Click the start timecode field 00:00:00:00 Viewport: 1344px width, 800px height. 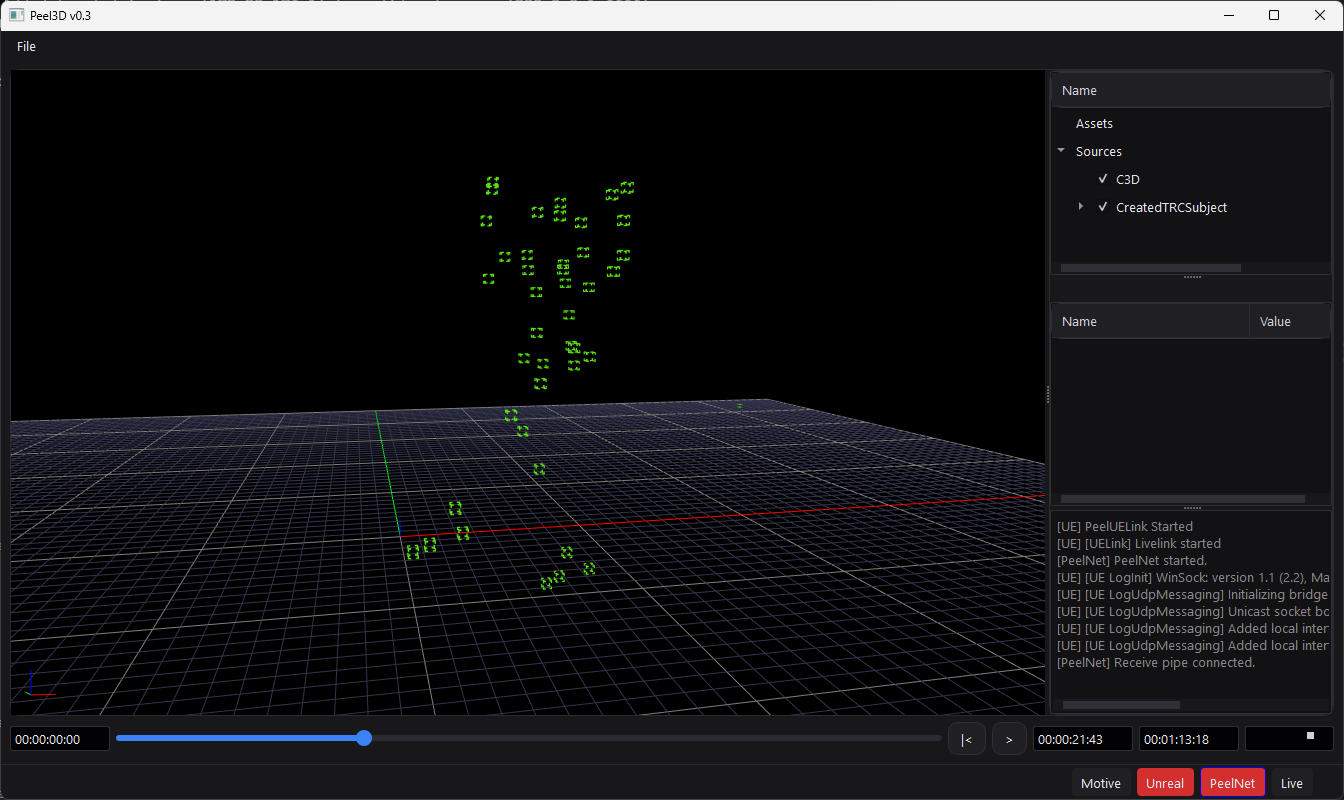coord(60,739)
